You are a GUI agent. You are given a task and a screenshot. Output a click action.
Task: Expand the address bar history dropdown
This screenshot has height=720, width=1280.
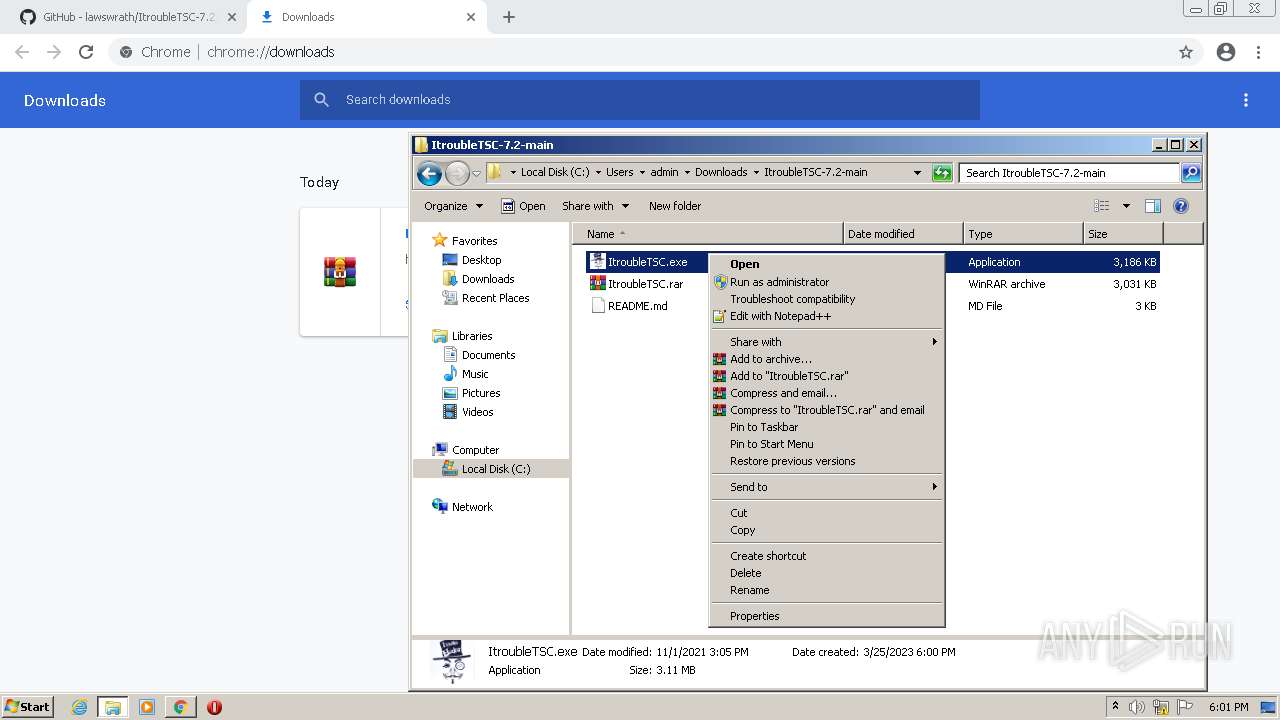coord(917,173)
